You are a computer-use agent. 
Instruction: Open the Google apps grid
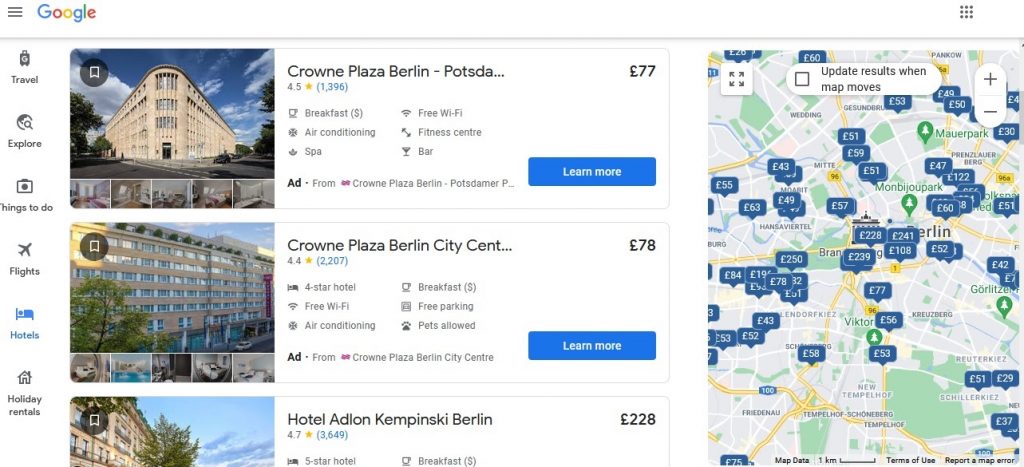tap(966, 12)
